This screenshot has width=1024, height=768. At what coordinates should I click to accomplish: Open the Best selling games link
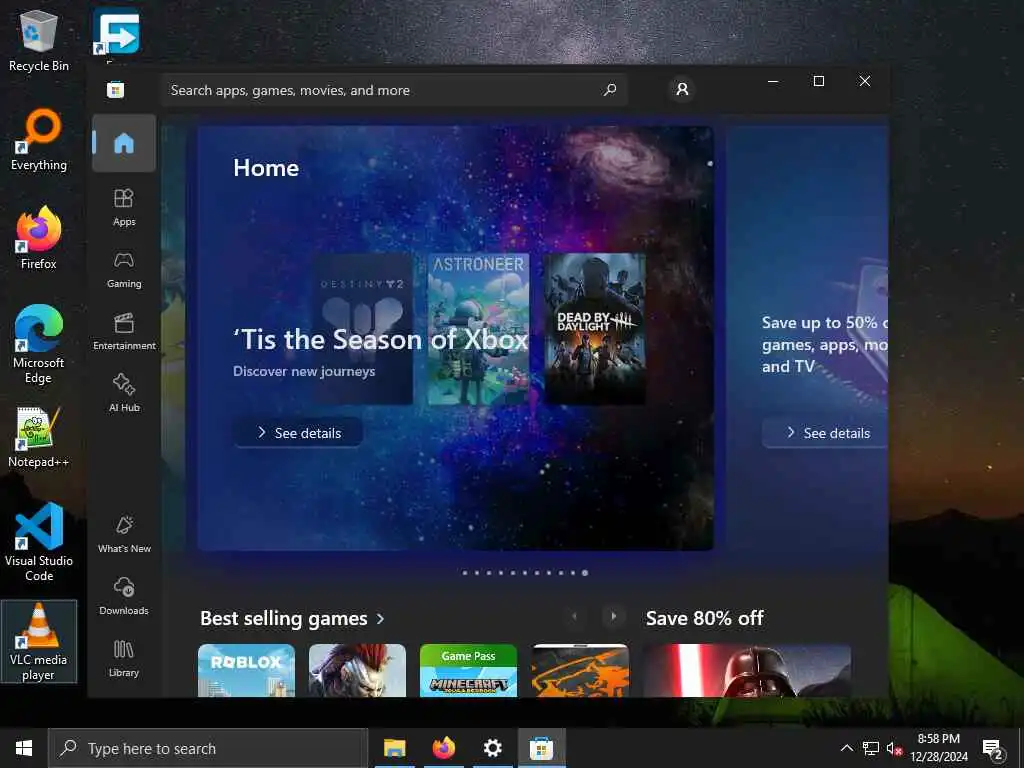point(293,618)
